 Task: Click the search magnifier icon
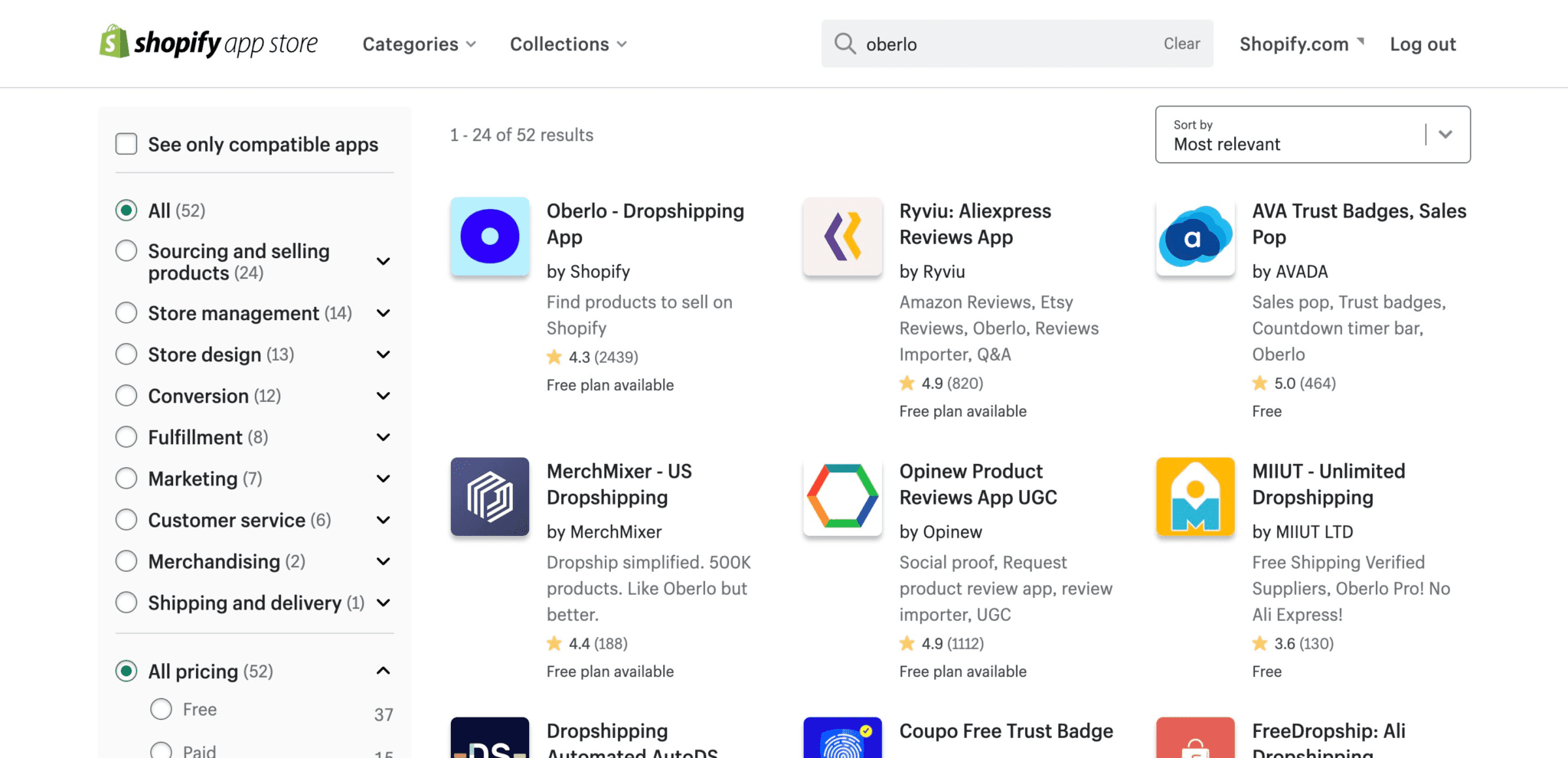[844, 44]
